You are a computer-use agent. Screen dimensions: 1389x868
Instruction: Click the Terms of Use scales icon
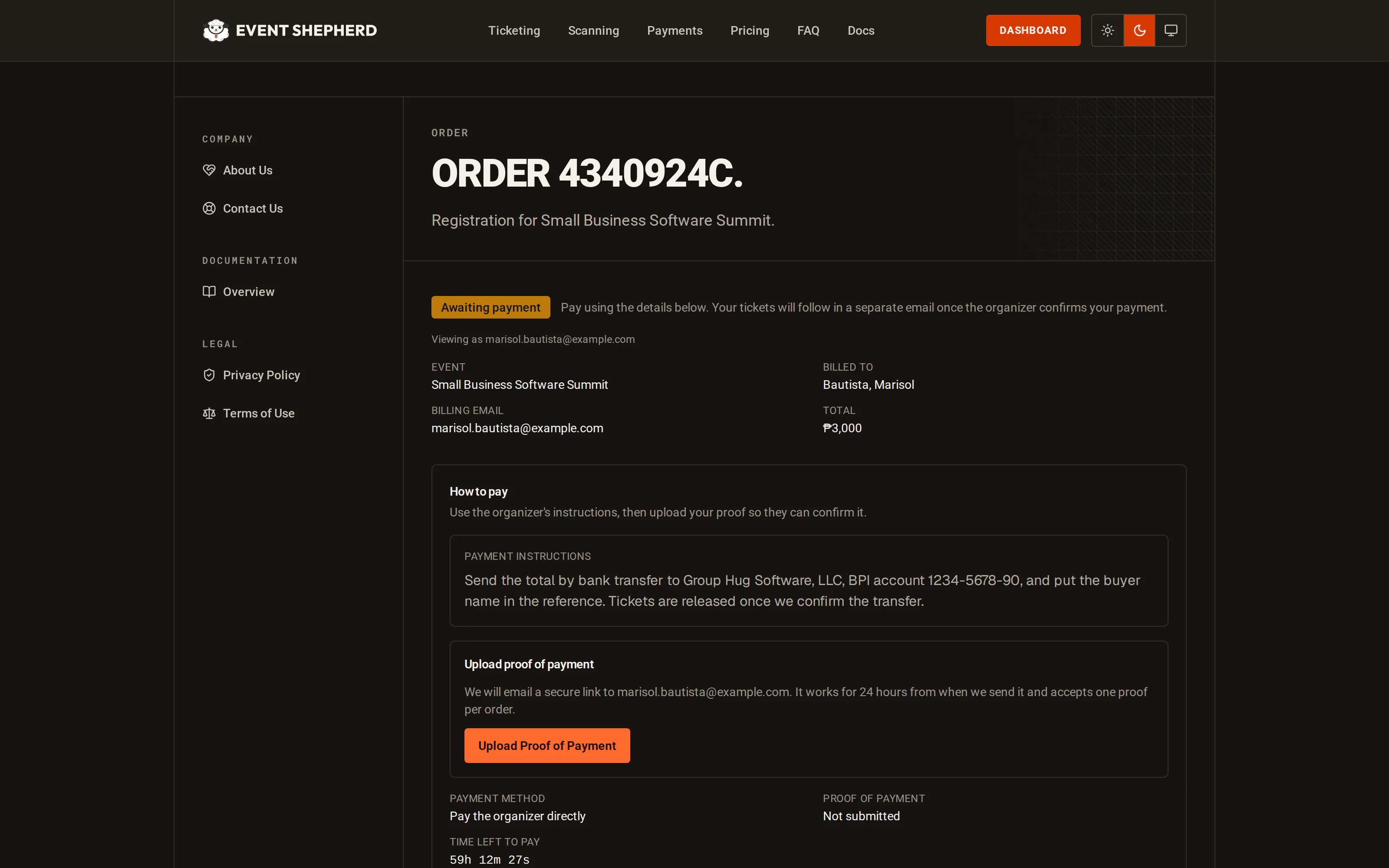[209, 413]
